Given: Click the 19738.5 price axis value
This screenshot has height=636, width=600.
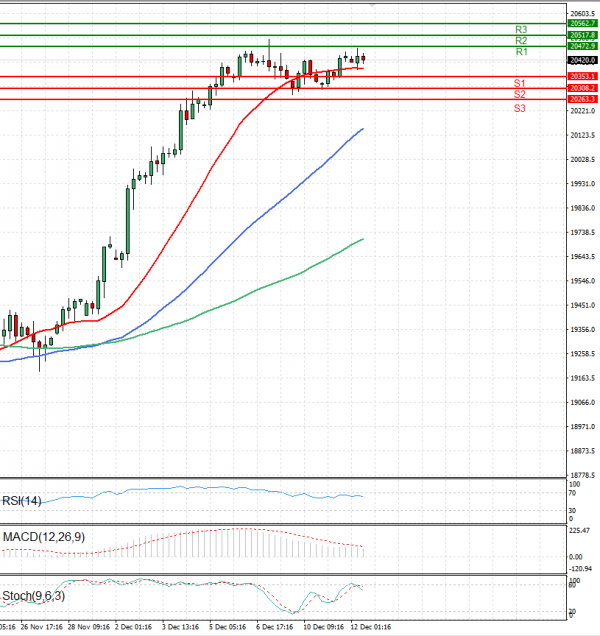Looking at the screenshot, I should coord(583,232).
